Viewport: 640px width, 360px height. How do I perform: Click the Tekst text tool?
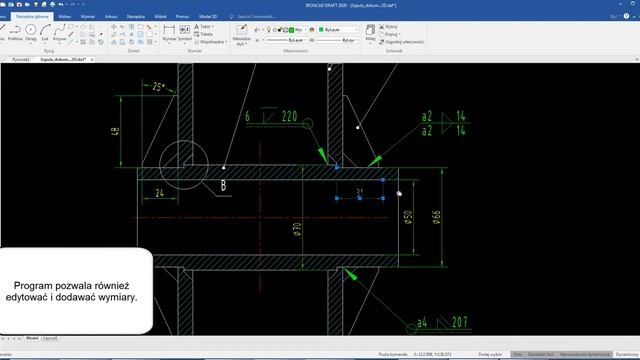coord(203,27)
